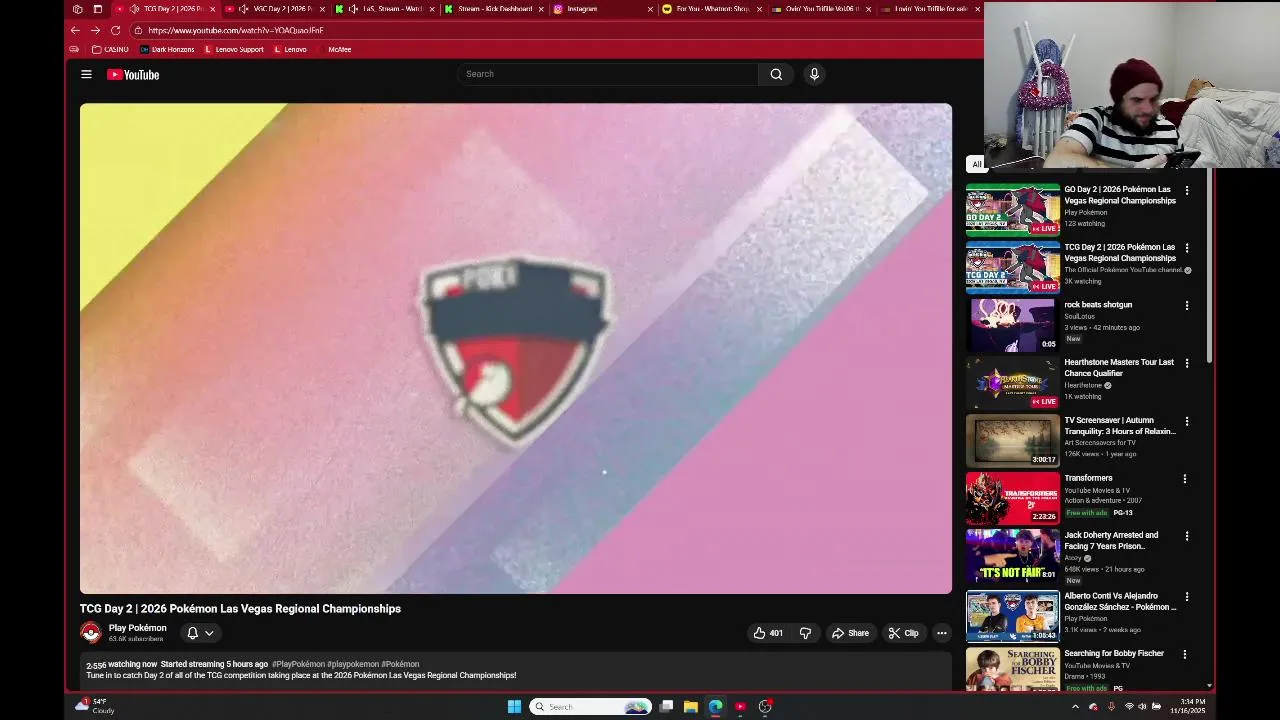Open Jack Doherty Arrested video thumbnail
The height and width of the screenshot is (720, 1280).
[x=1012, y=555]
